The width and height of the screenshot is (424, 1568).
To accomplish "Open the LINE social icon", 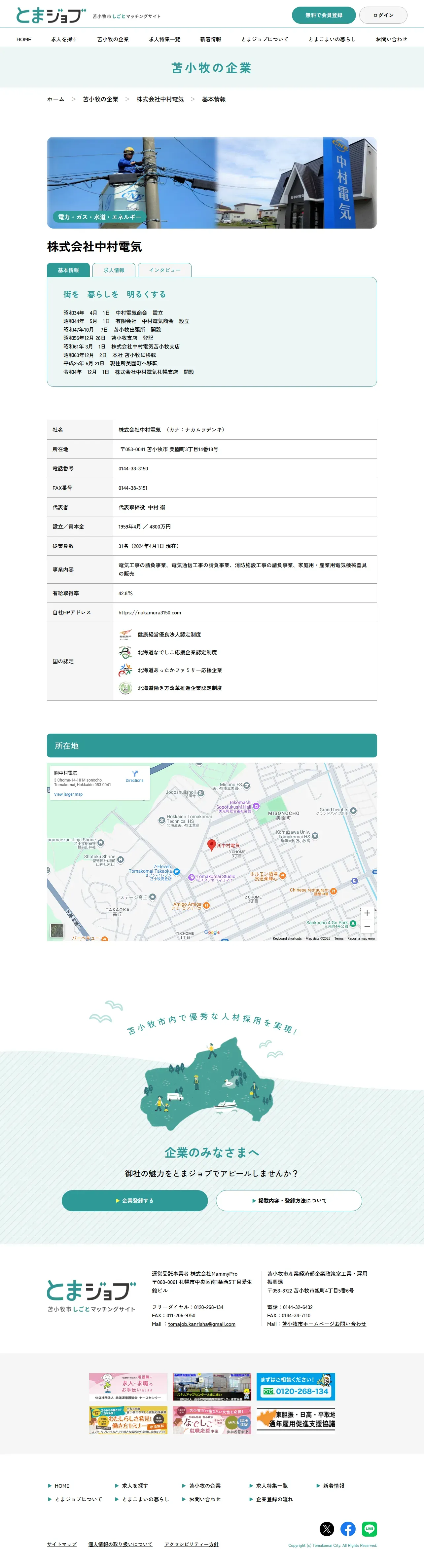I will click(x=369, y=1528).
